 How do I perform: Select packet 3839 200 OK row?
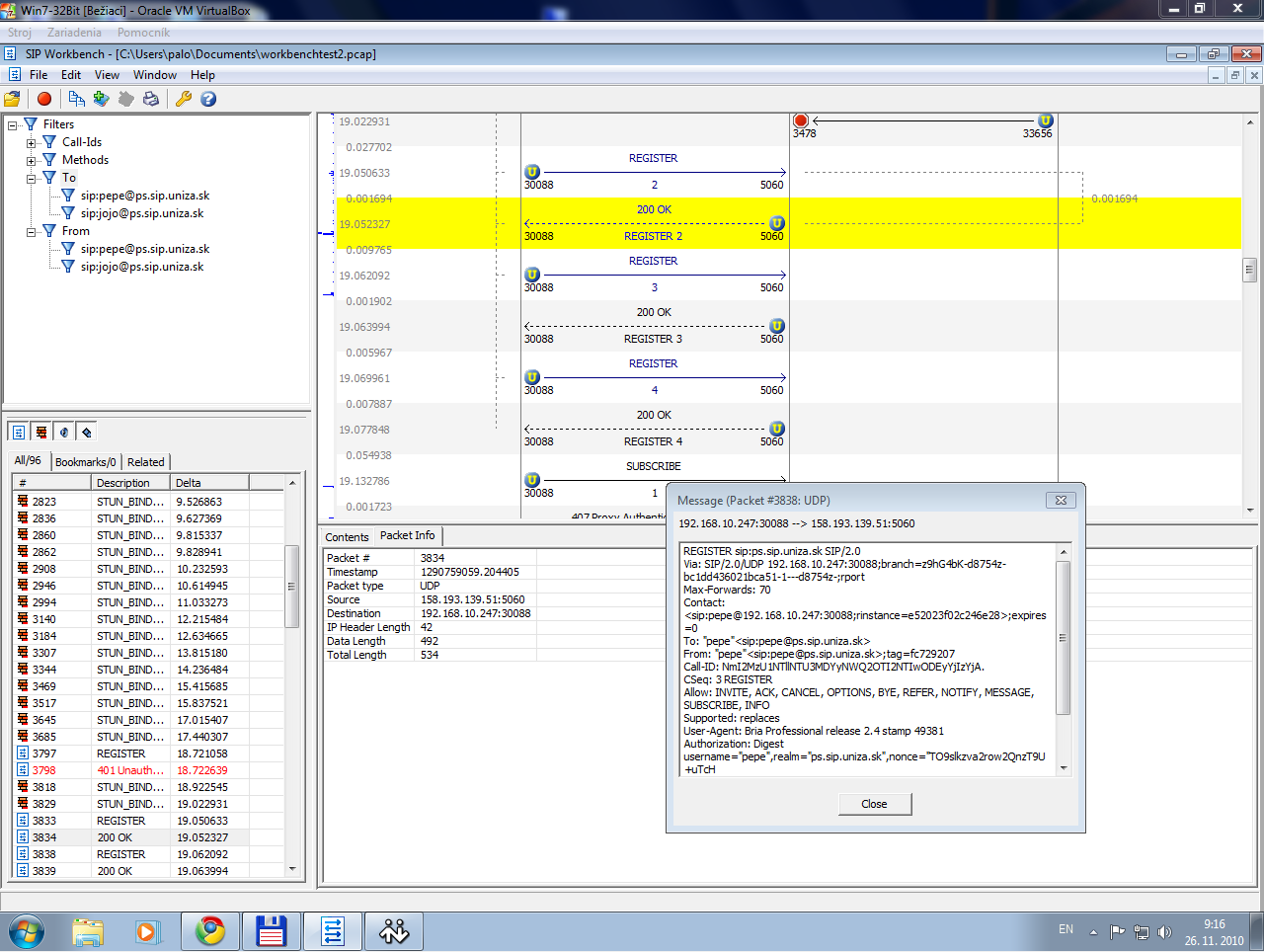[149, 871]
